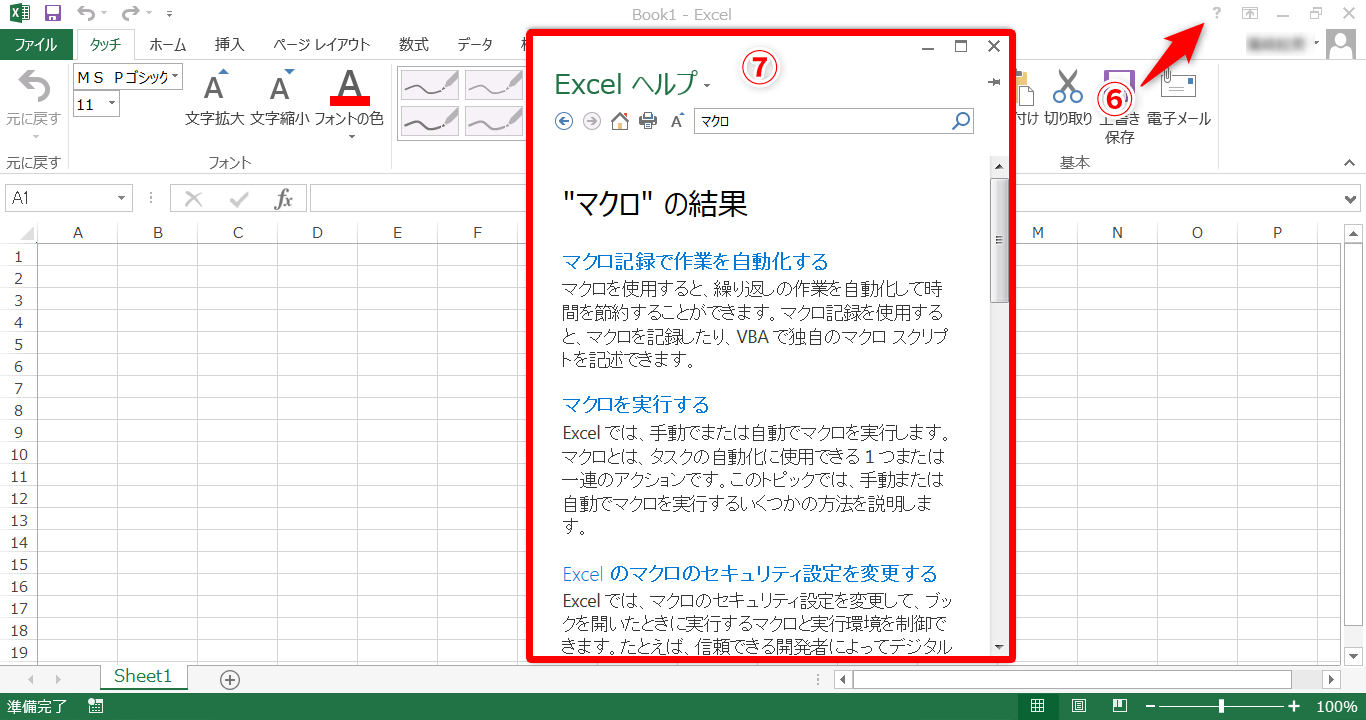This screenshot has height=720, width=1366.
Task: Switch to the ホーム ribbon tab
Action: point(167,44)
